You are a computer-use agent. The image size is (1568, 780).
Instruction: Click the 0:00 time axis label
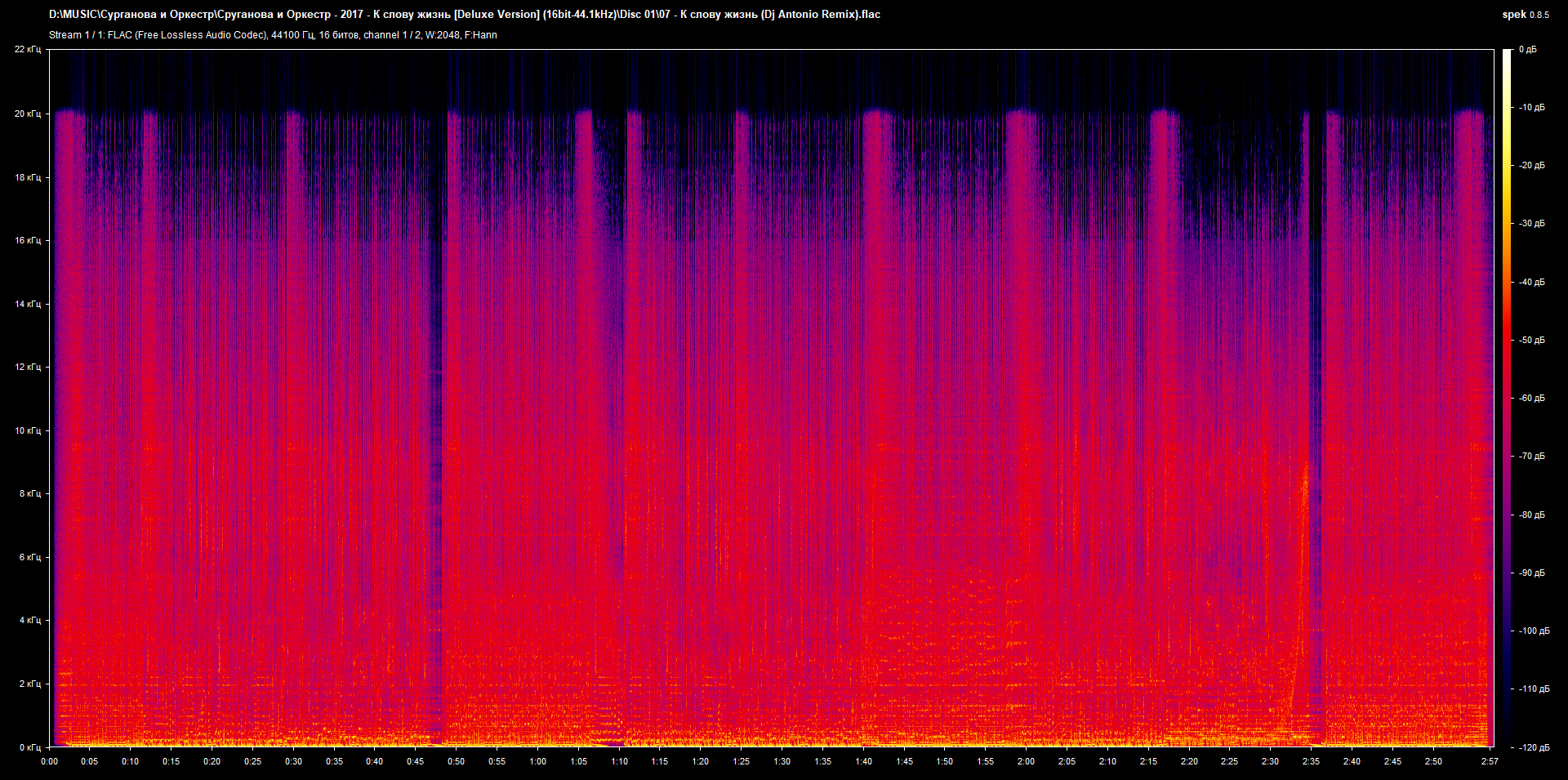point(49,761)
